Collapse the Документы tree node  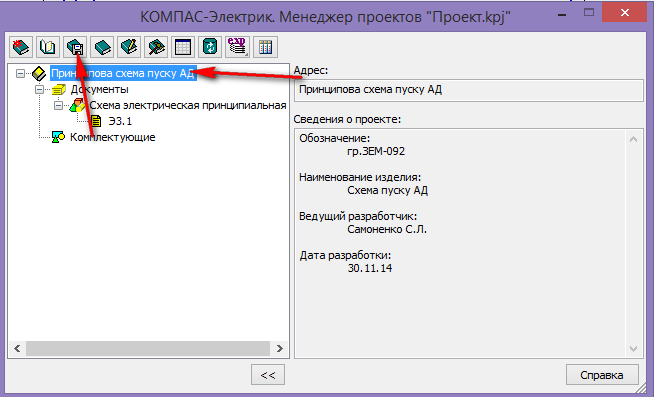pos(39,89)
